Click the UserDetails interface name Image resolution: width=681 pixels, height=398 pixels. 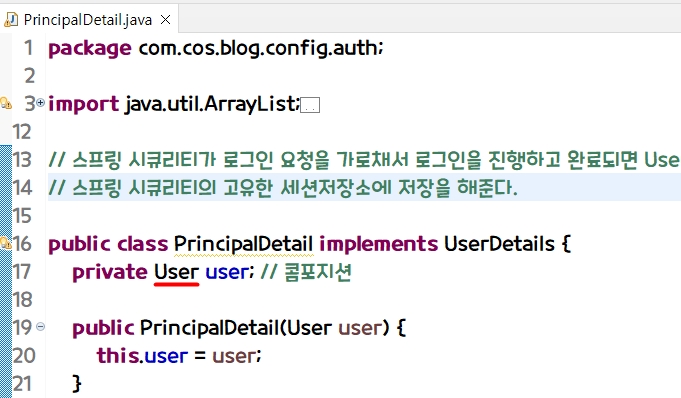click(499, 244)
